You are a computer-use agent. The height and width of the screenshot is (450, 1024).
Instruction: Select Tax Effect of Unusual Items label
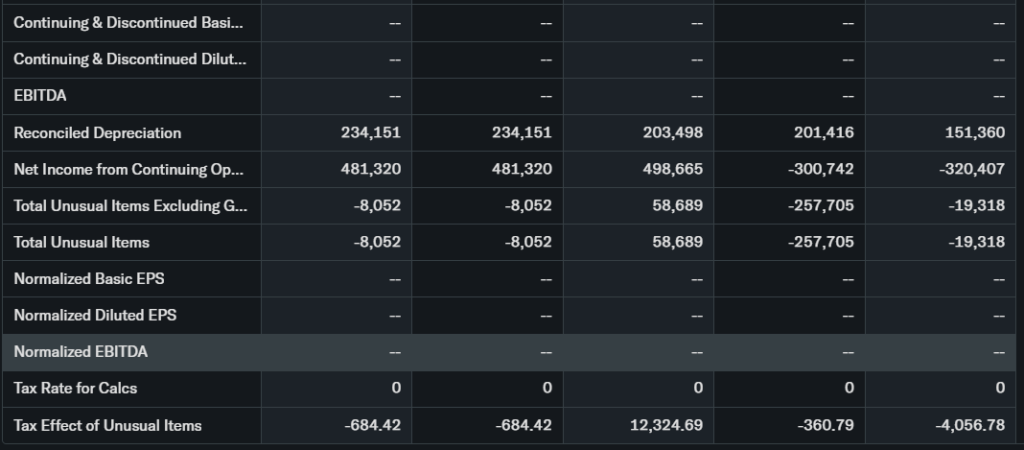tap(108, 425)
